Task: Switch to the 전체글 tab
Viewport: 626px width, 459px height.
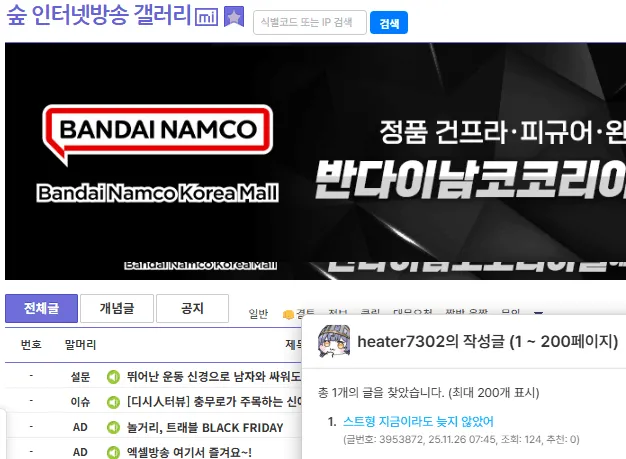Action: 42,308
